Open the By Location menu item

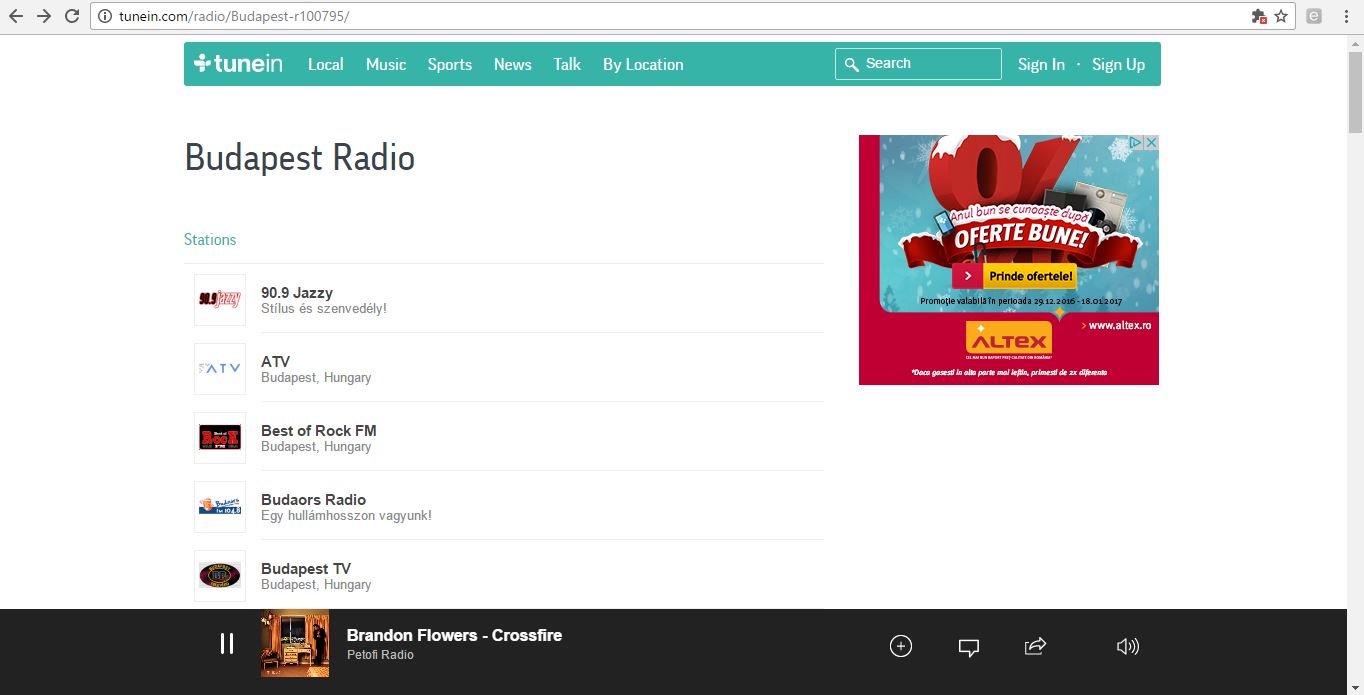point(643,64)
